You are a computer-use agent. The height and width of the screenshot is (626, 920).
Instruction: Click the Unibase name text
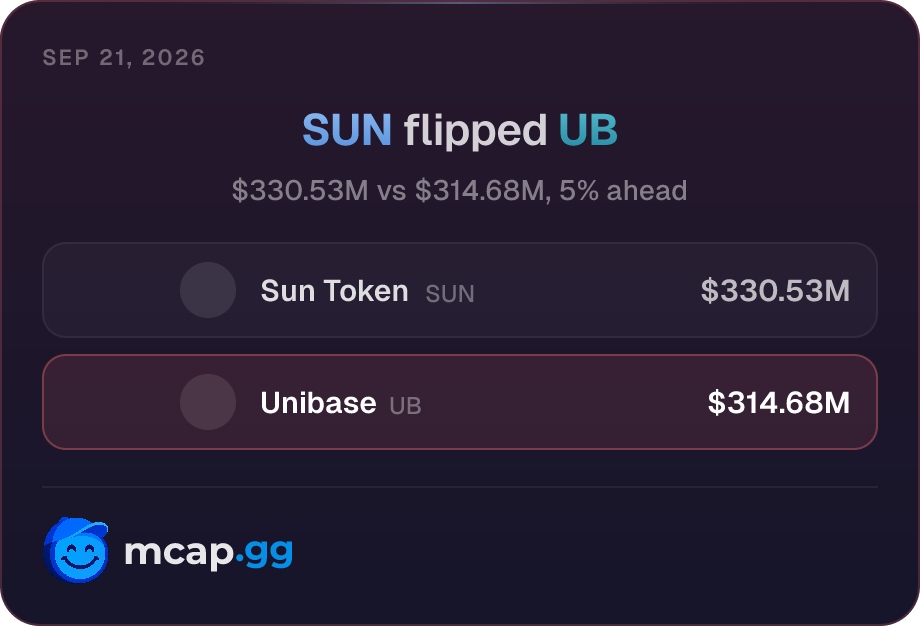[x=319, y=402]
